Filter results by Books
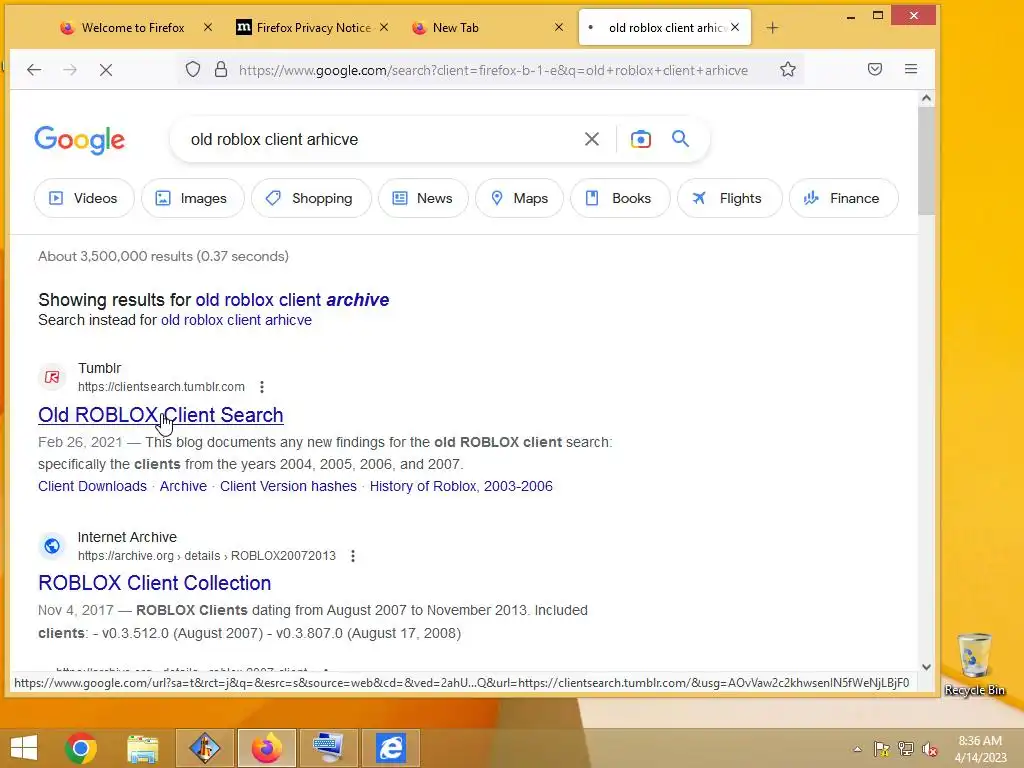The height and width of the screenshot is (768, 1024). pyautogui.click(x=620, y=198)
